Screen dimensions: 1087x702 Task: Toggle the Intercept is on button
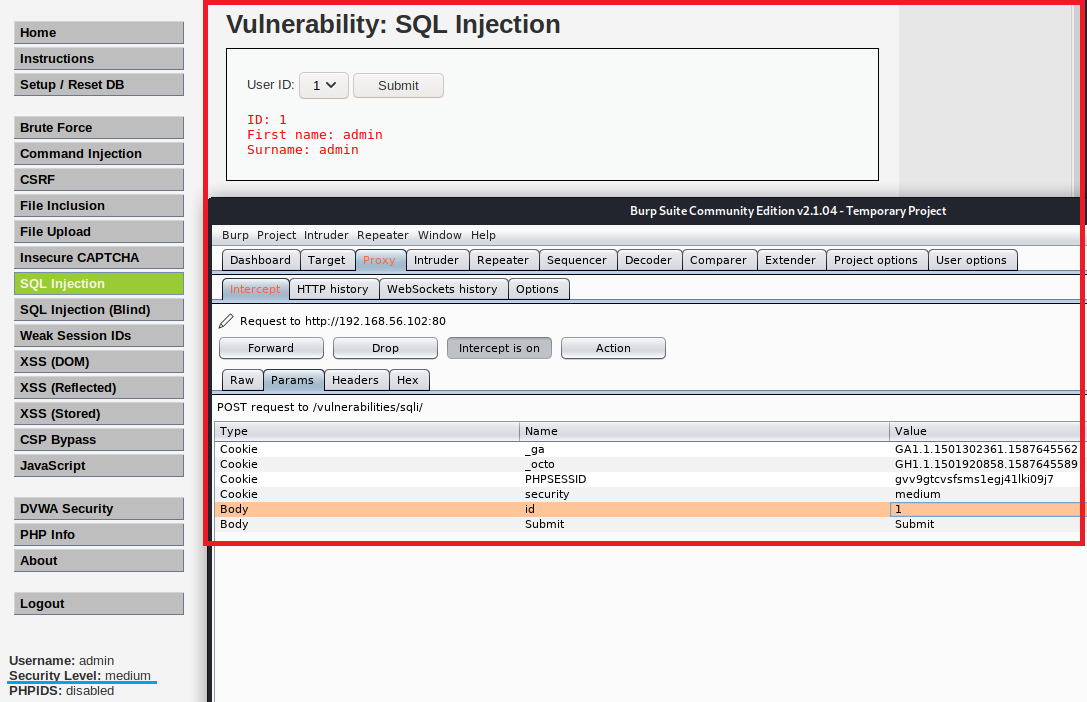coord(499,348)
